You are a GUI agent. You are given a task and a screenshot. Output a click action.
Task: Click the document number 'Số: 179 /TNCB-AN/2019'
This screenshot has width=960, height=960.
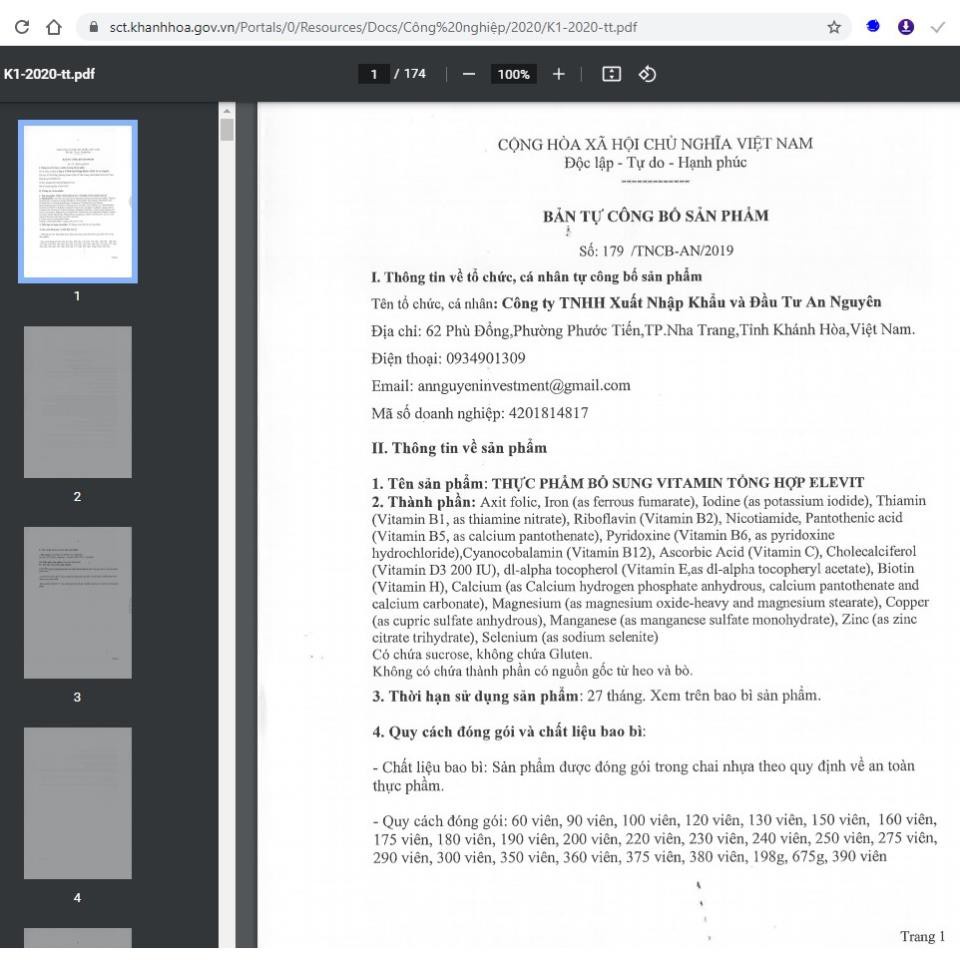point(656,250)
